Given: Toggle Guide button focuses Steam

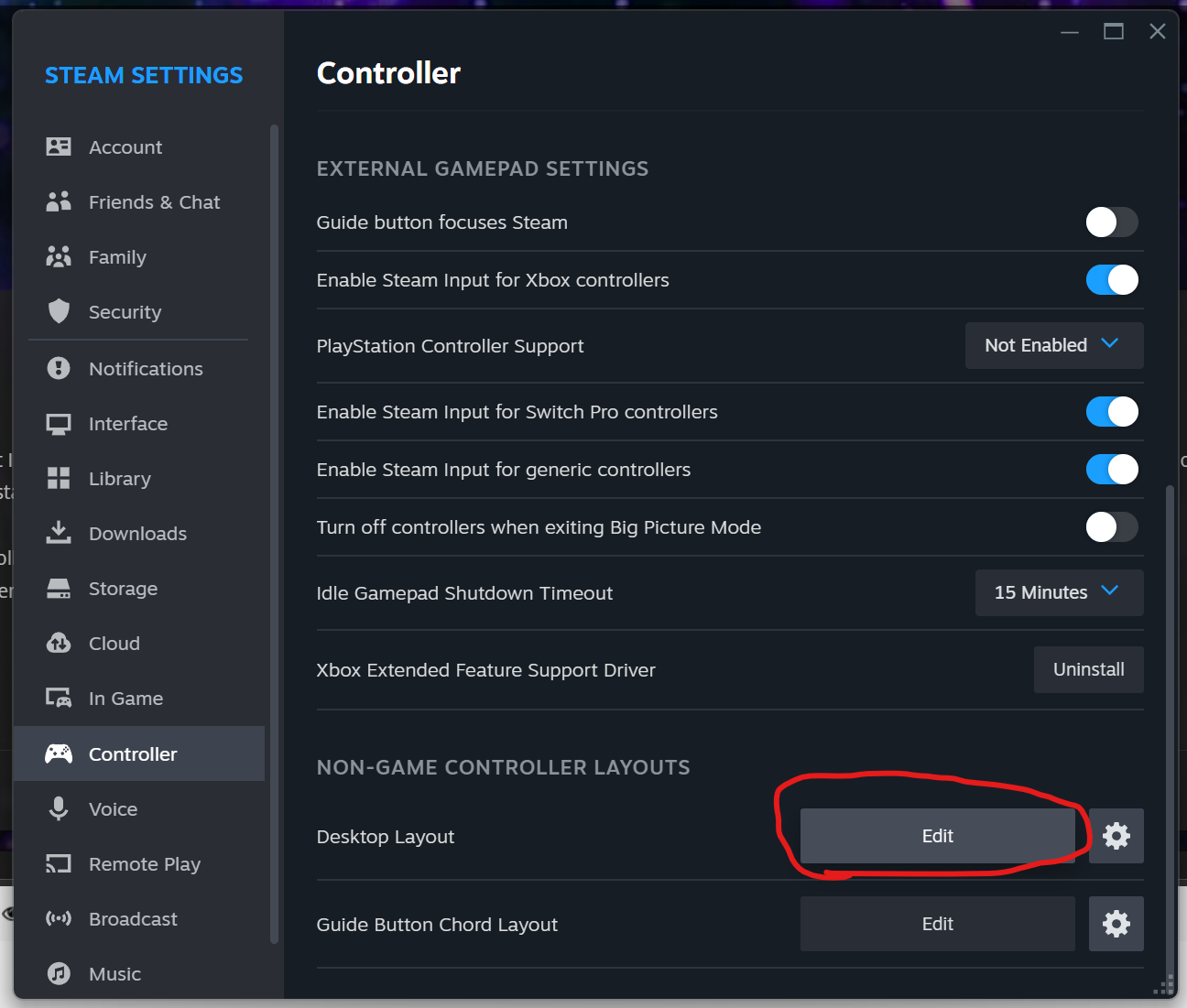Looking at the screenshot, I should click(1112, 222).
